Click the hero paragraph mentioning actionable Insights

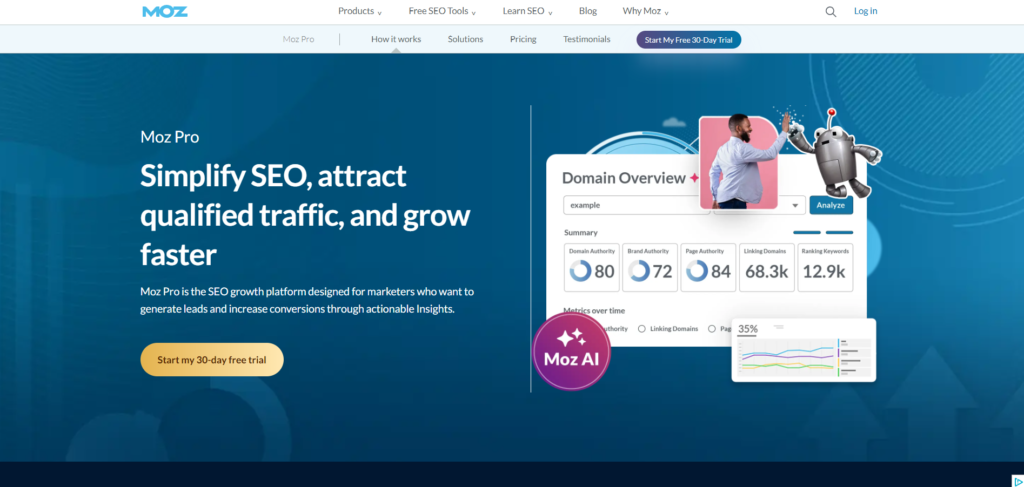click(307, 300)
